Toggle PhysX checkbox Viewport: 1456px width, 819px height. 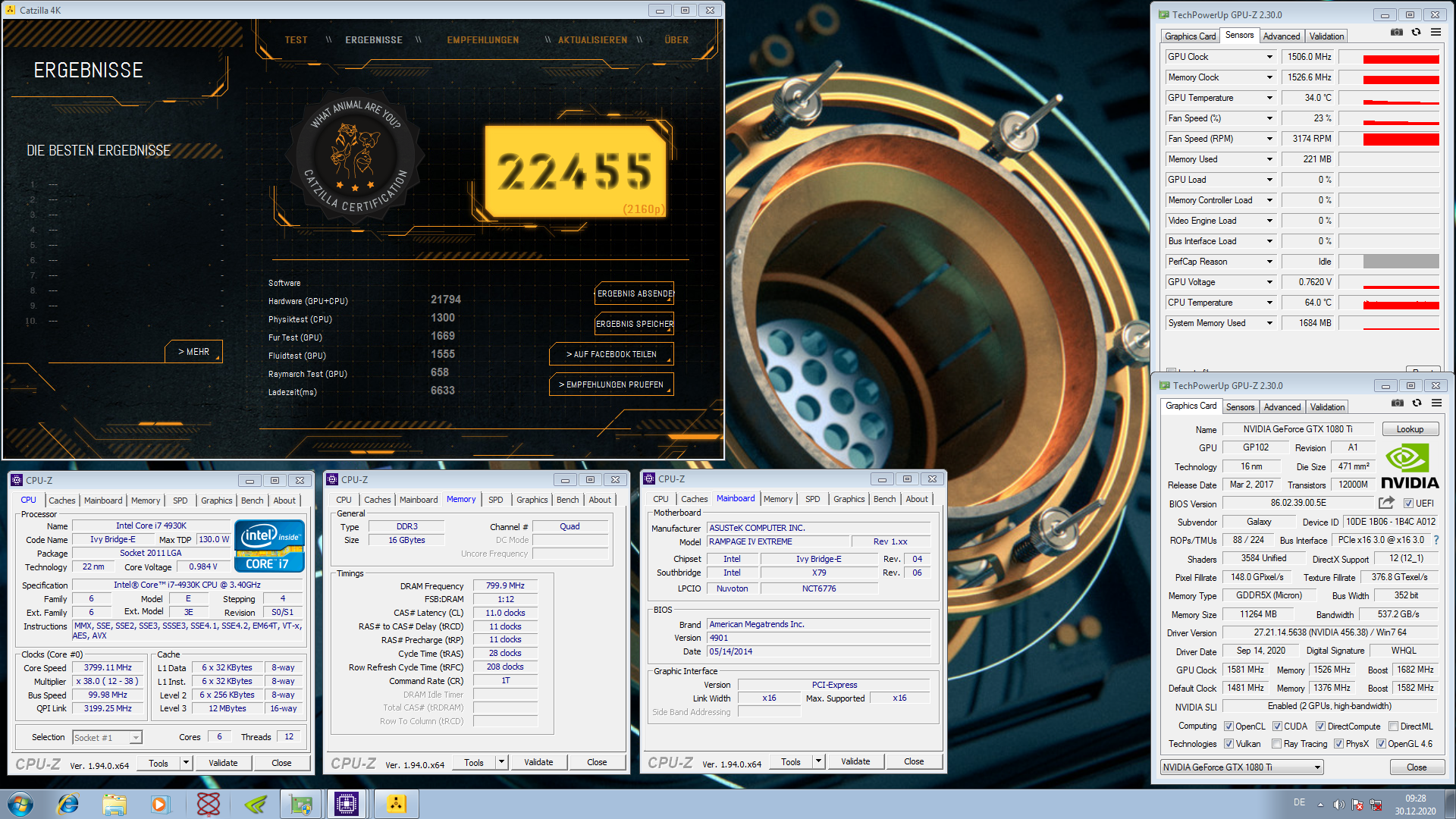[1338, 743]
